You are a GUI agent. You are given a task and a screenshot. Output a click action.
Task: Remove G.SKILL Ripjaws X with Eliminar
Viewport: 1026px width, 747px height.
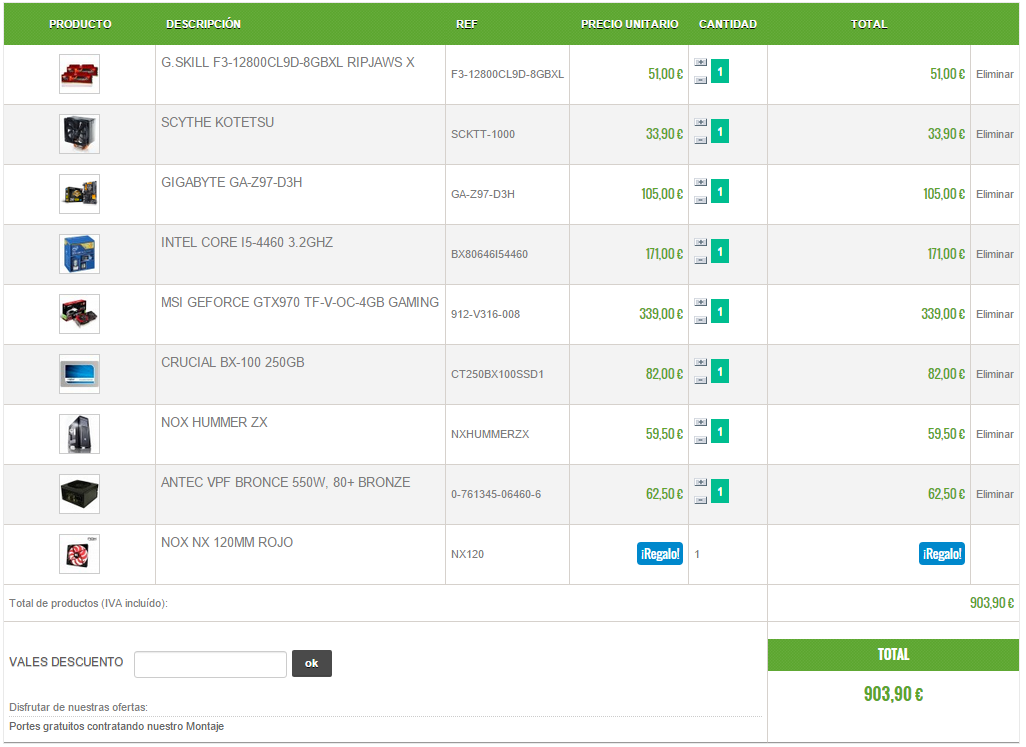pos(995,75)
